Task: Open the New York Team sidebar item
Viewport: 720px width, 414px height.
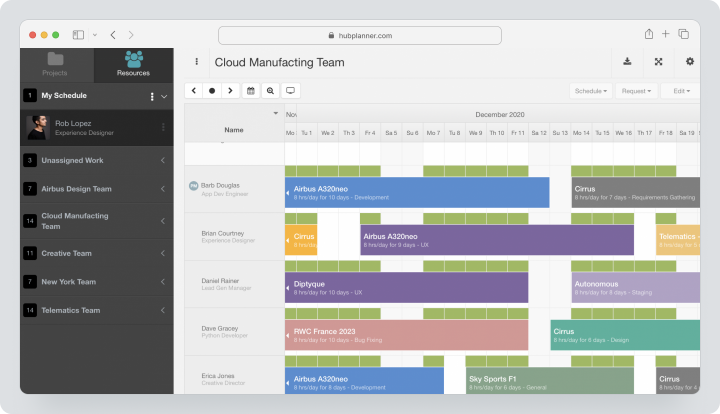Action: [x=97, y=281]
